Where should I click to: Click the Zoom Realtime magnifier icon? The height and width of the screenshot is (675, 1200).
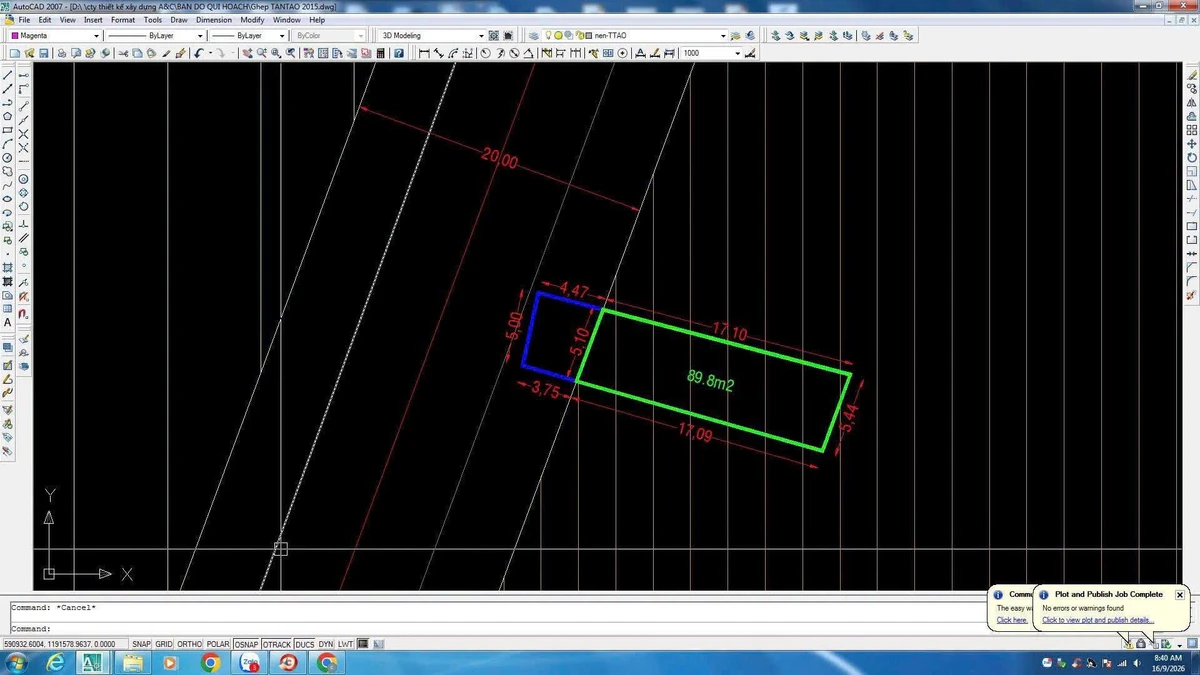[x=262, y=53]
